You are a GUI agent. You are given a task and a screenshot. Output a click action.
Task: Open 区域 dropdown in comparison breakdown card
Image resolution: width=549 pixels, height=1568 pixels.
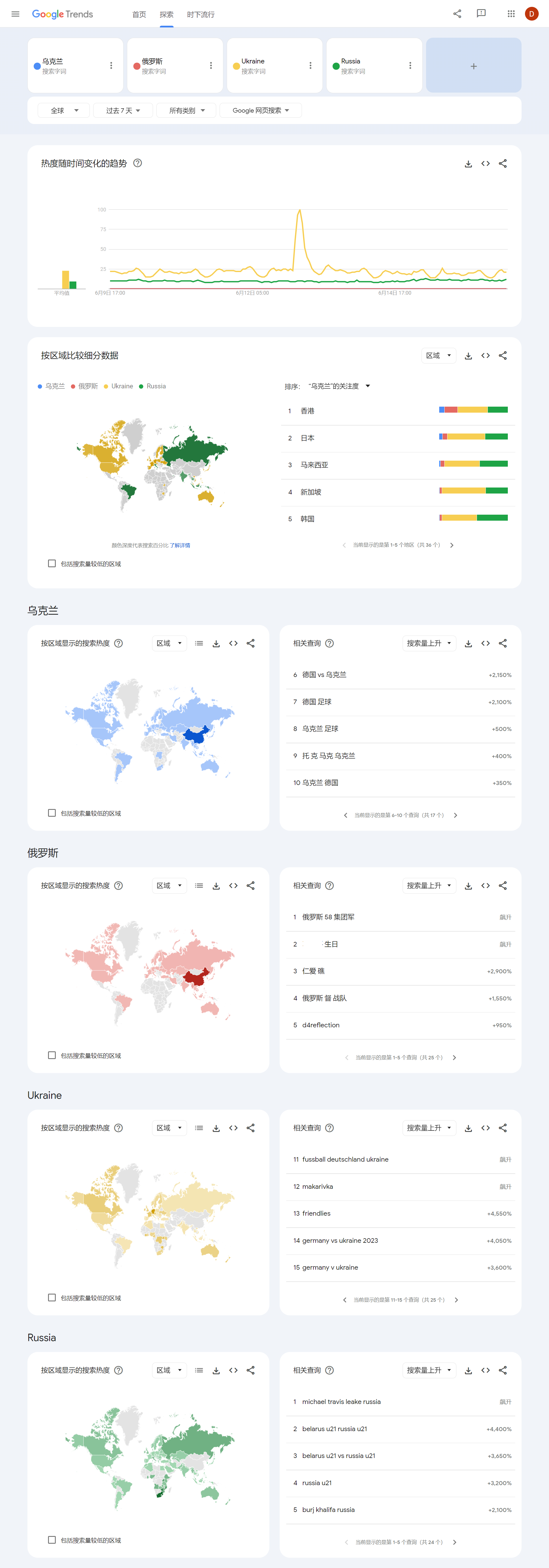pos(439,356)
